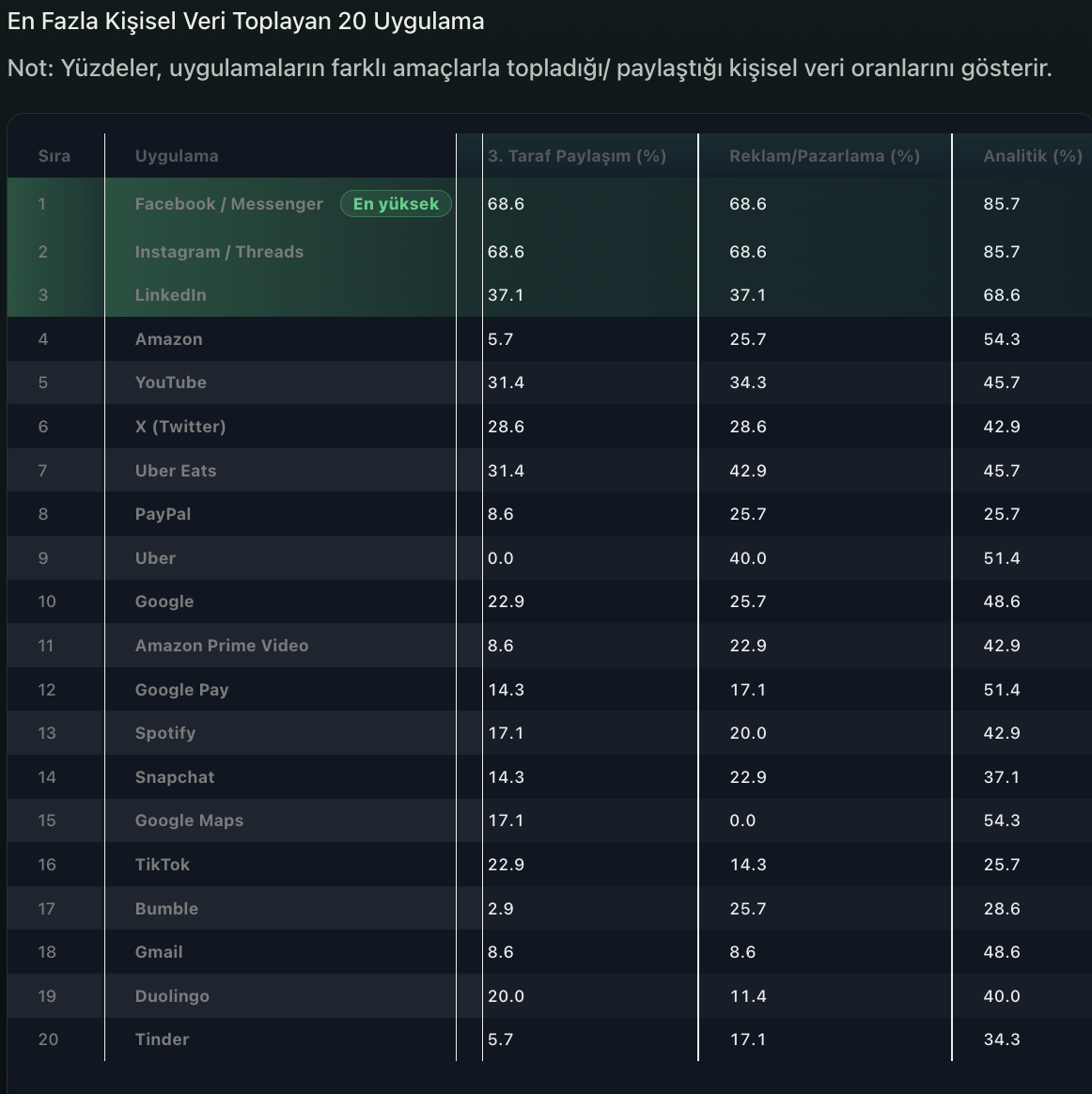Click the "Uygulama" column header
Viewport: 1092px width, 1094px height.
(177, 156)
